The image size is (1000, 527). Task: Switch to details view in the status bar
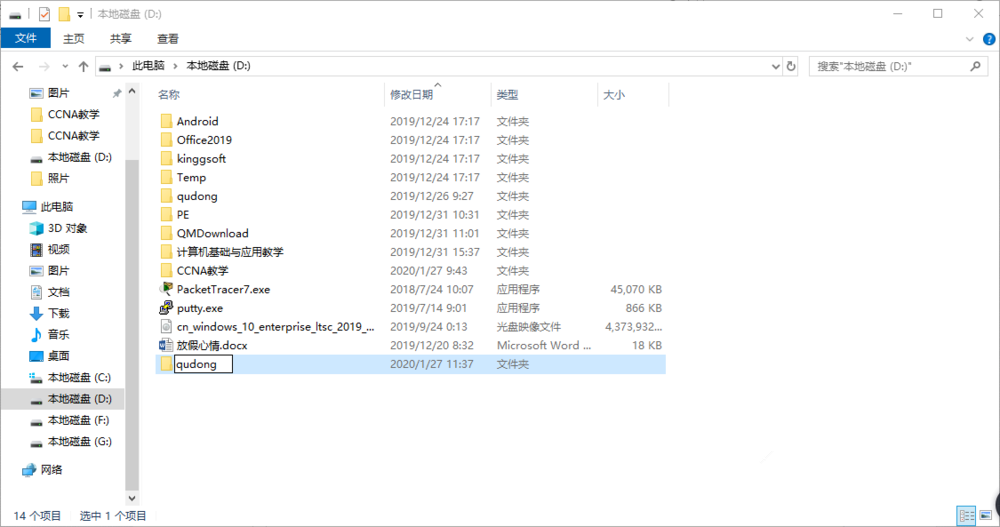[x=966, y=516]
